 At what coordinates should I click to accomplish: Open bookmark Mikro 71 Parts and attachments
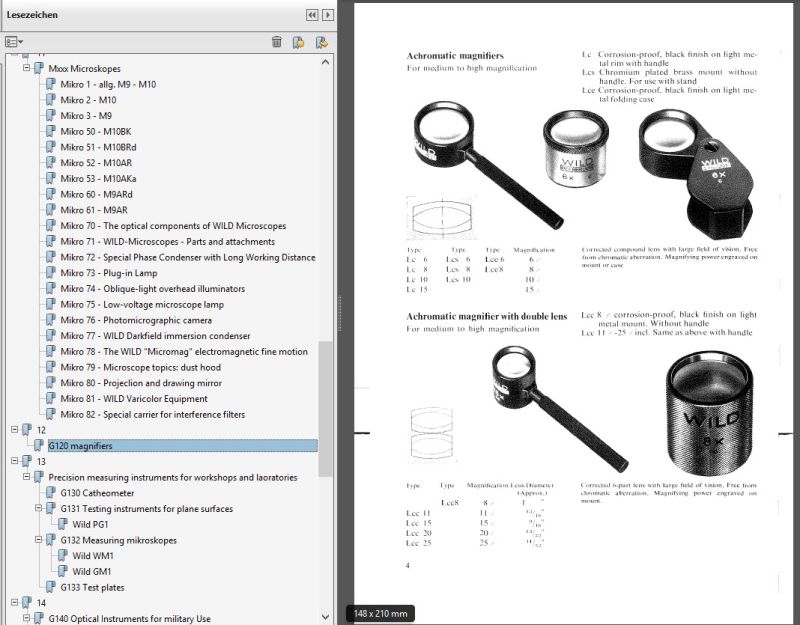point(168,241)
